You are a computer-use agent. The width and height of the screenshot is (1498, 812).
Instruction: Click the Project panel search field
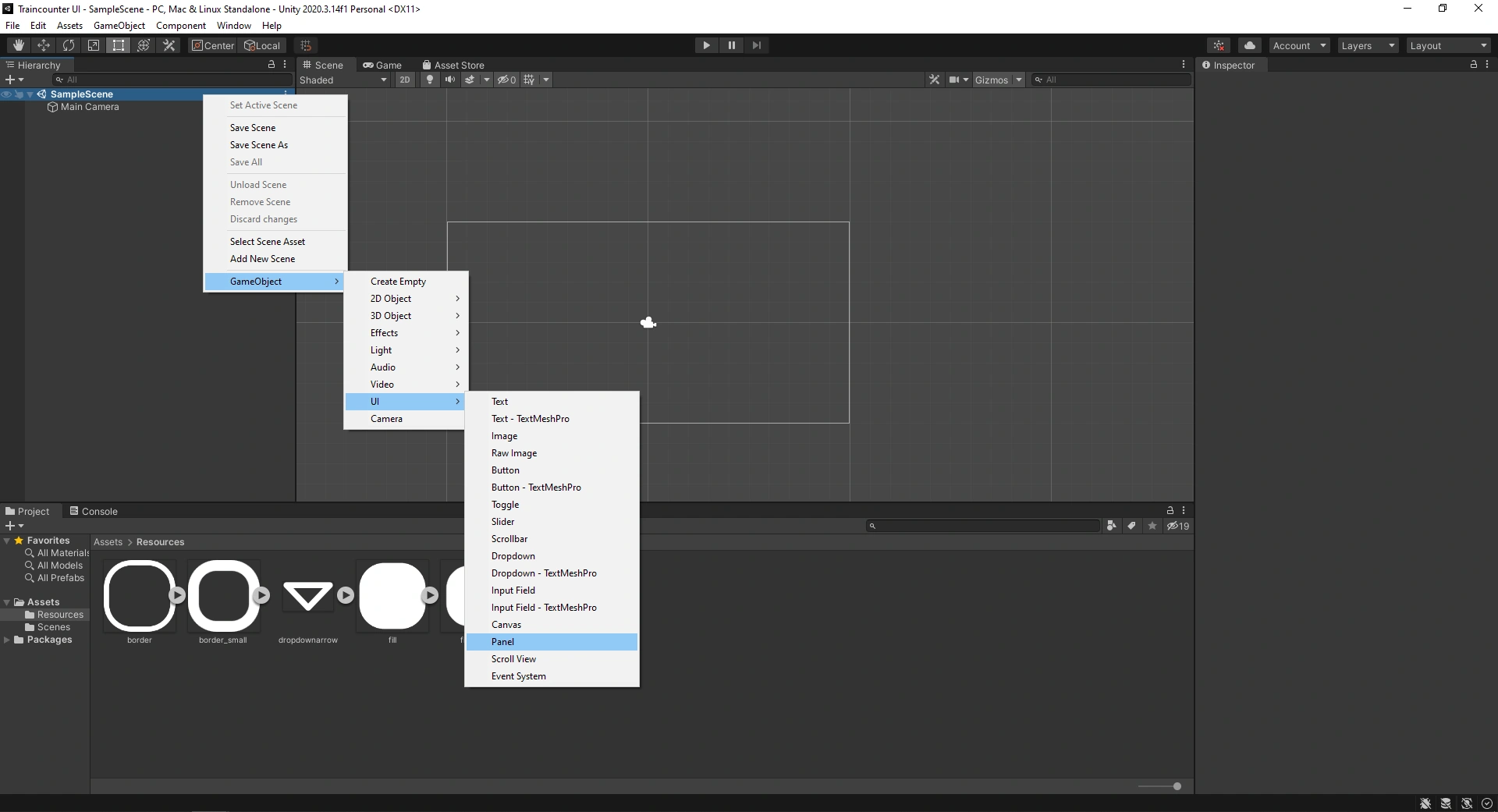(x=983, y=526)
